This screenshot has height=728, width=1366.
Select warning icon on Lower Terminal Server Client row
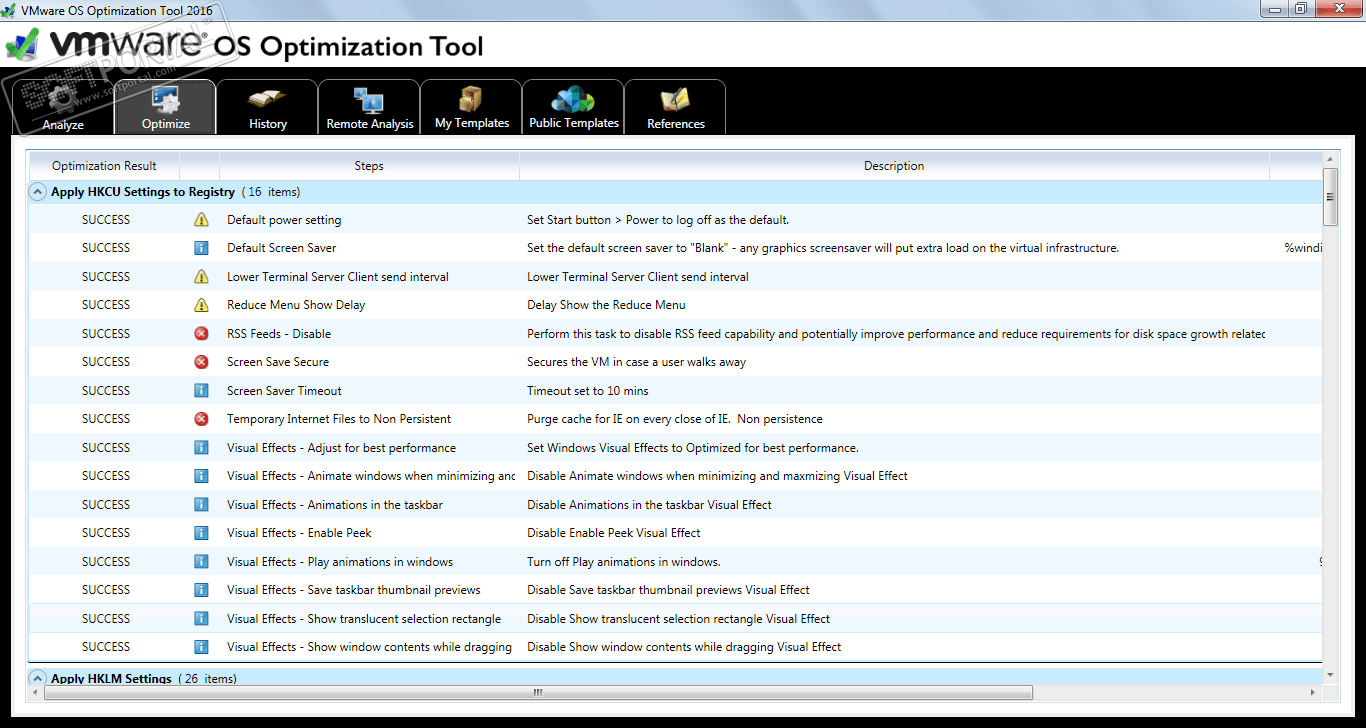point(201,277)
